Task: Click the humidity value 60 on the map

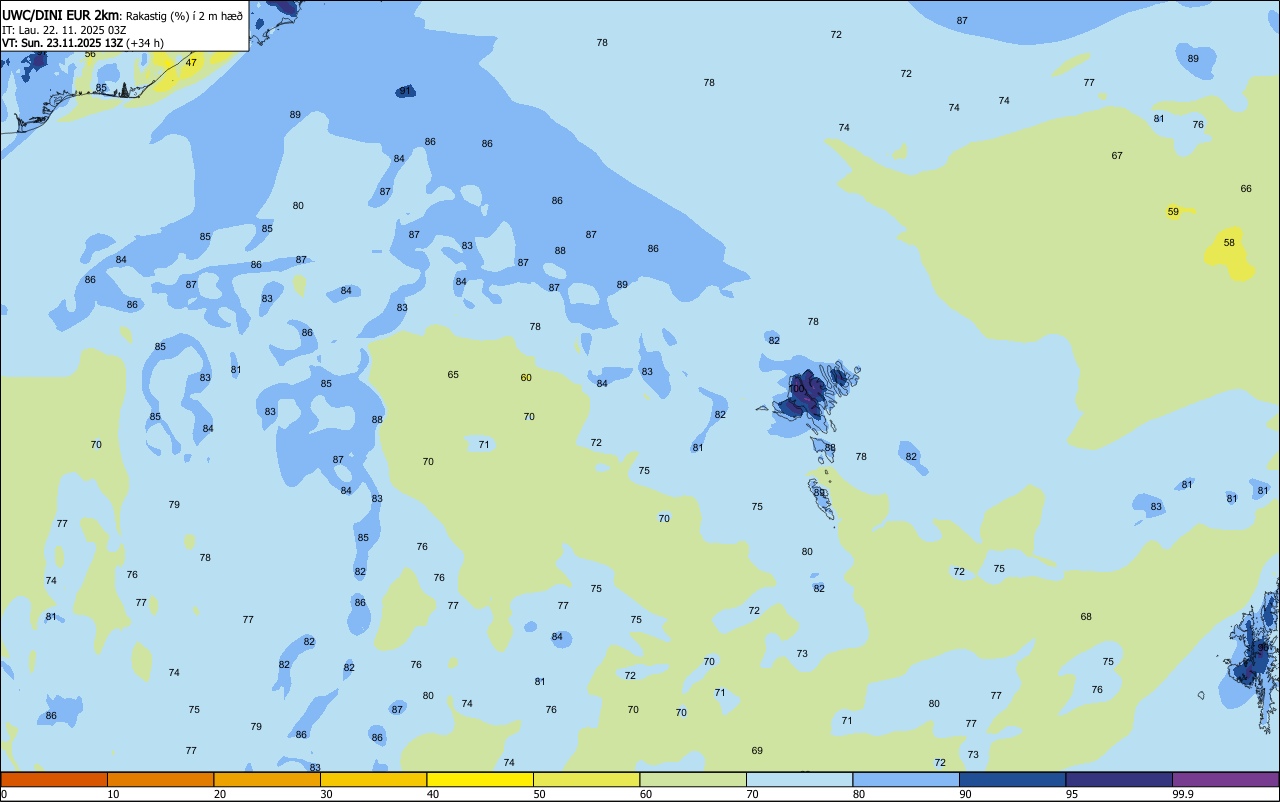Action: [526, 378]
